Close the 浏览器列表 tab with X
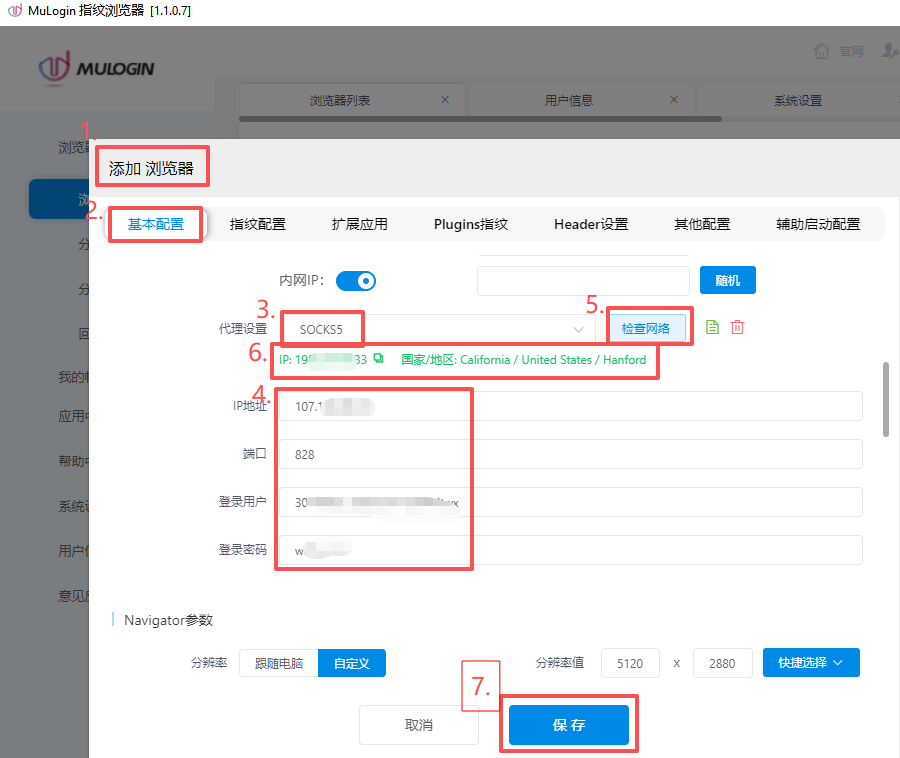This screenshot has height=758, width=900. pyautogui.click(x=445, y=100)
